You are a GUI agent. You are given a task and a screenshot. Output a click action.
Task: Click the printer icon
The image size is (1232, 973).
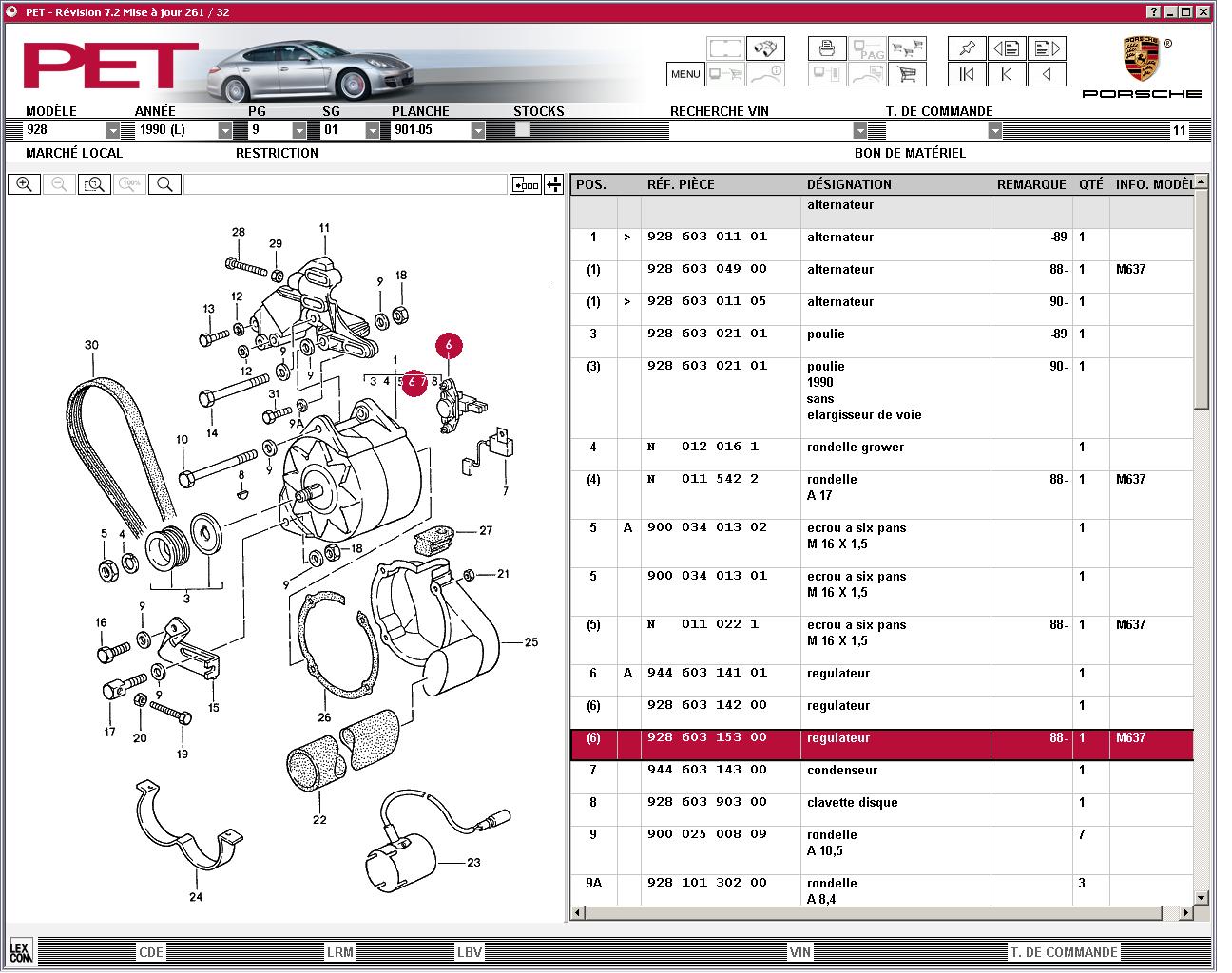coord(827,48)
